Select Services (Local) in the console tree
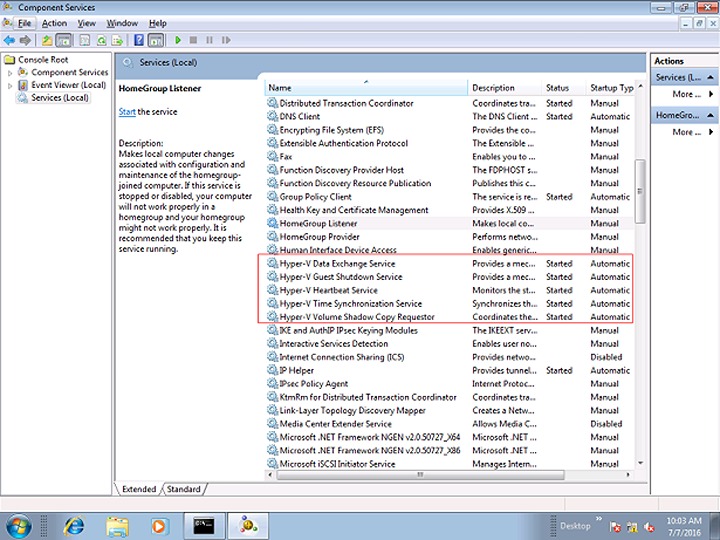The width and height of the screenshot is (720, 540). click(x=59, y=98)
